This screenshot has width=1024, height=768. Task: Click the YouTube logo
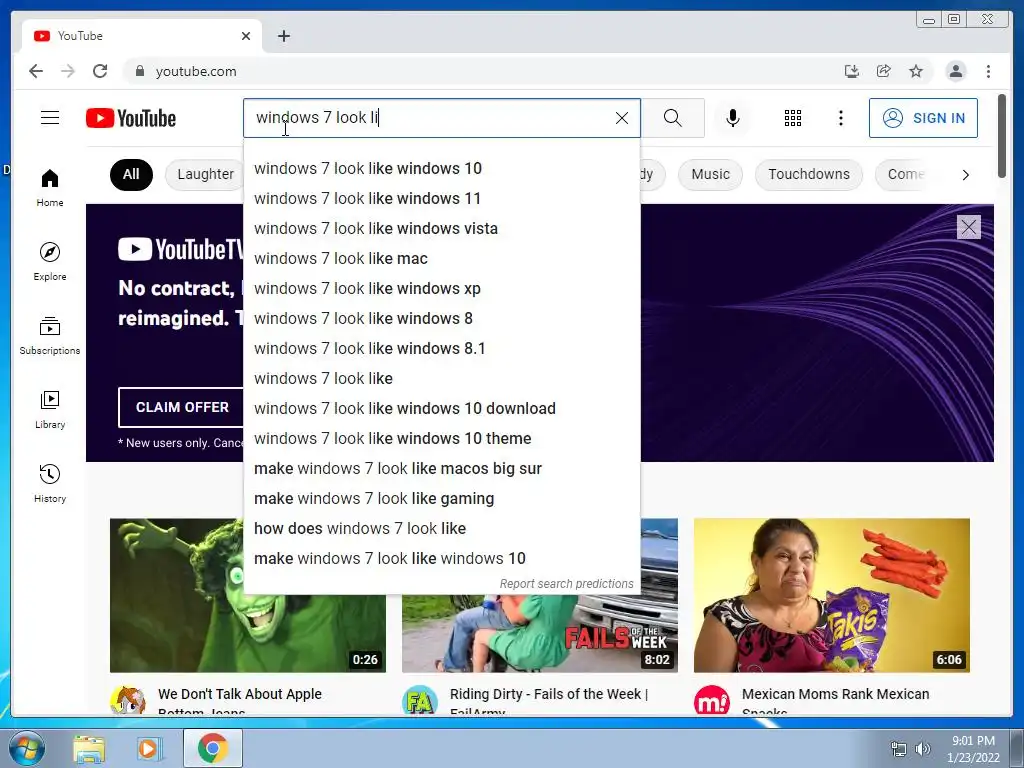pos(131,118)
